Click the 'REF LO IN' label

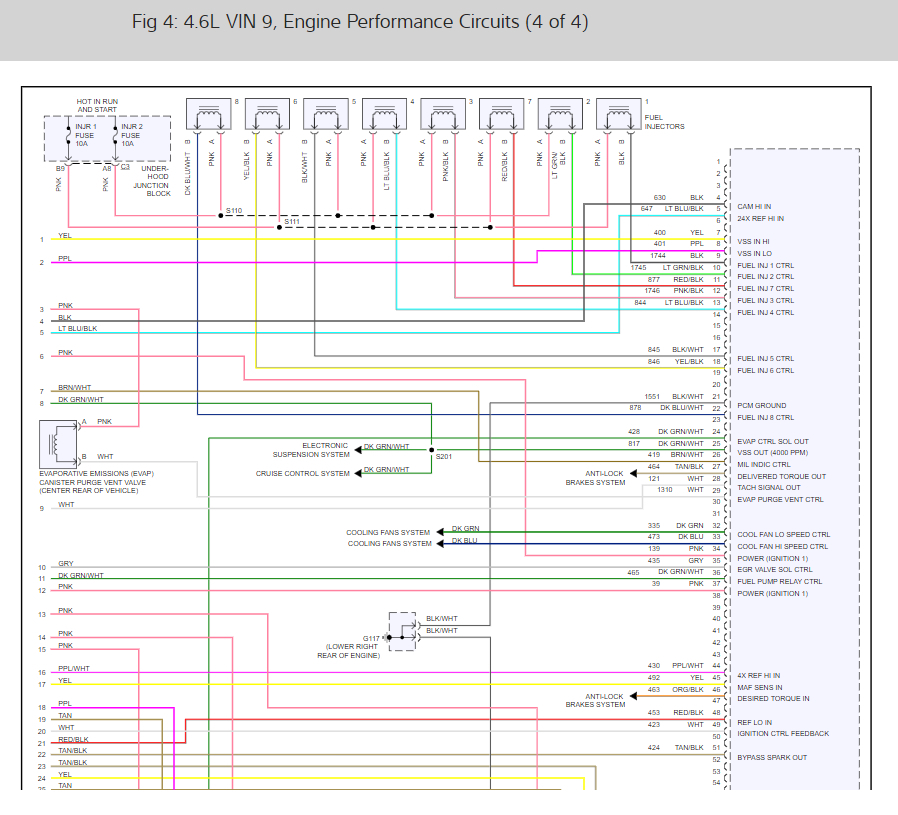coord(754,722)
